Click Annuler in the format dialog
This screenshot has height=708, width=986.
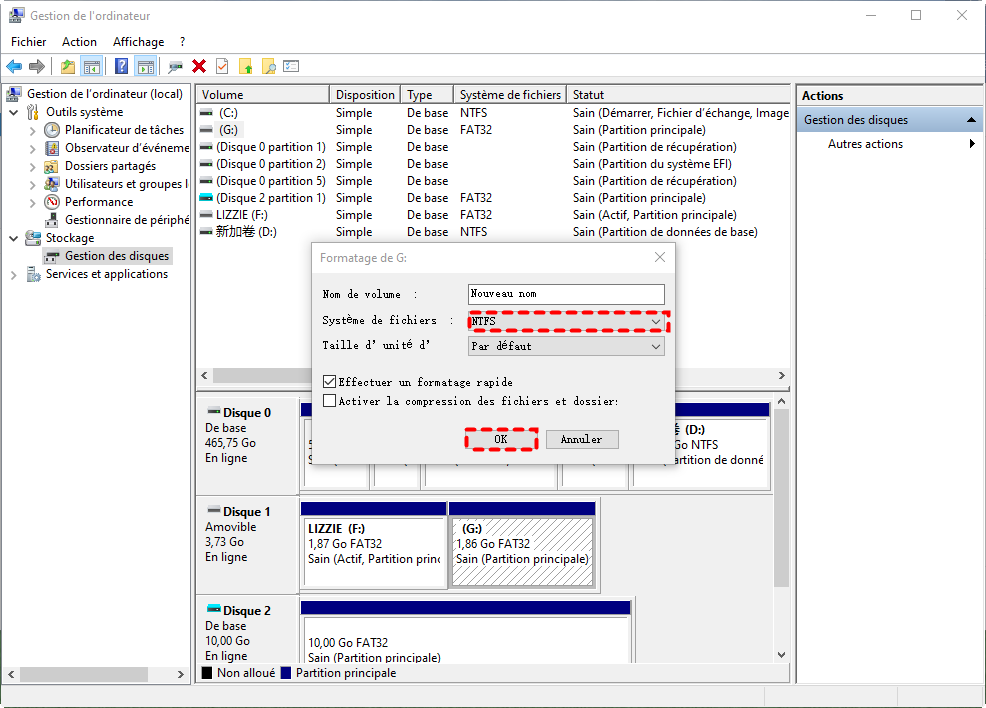(582, 440)
